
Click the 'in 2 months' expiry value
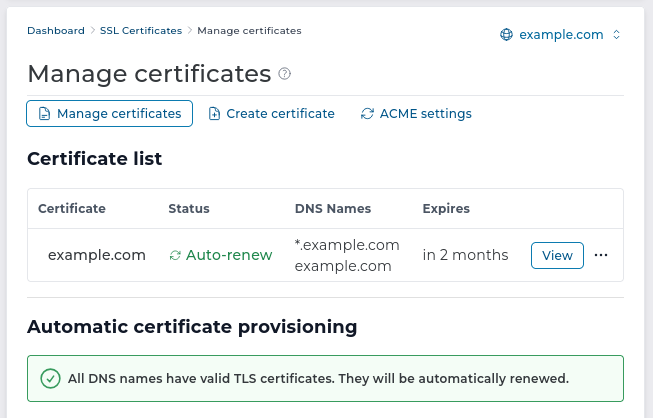(466, 255)
